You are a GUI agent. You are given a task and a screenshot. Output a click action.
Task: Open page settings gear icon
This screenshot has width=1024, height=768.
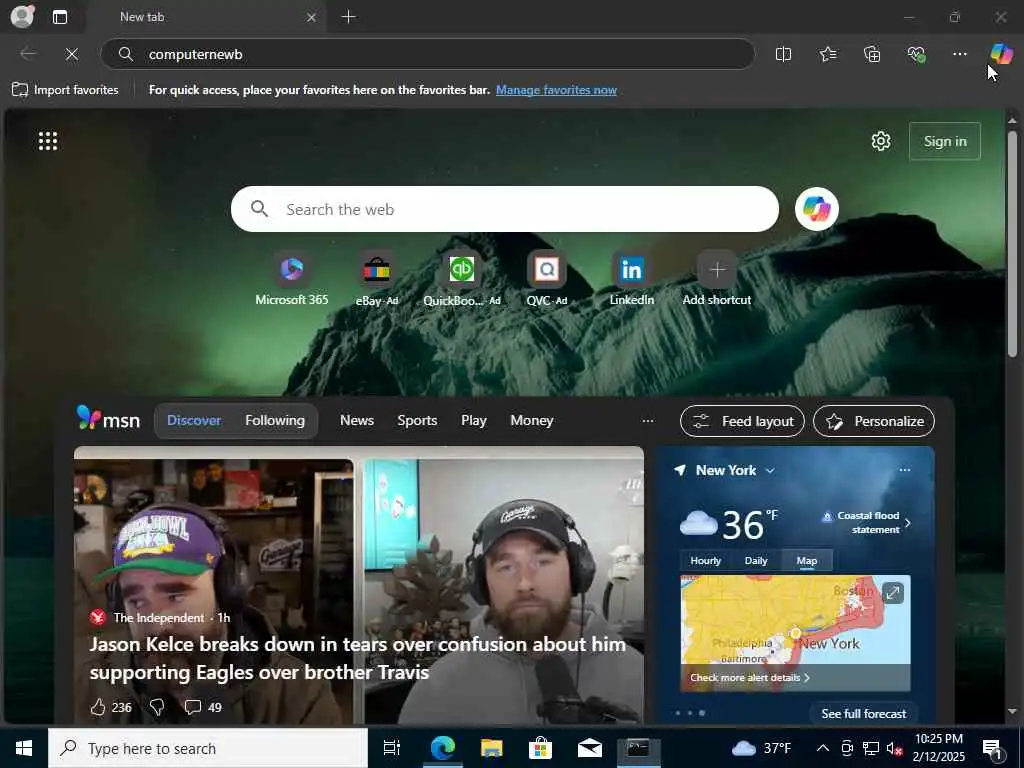tap(881, 141)
